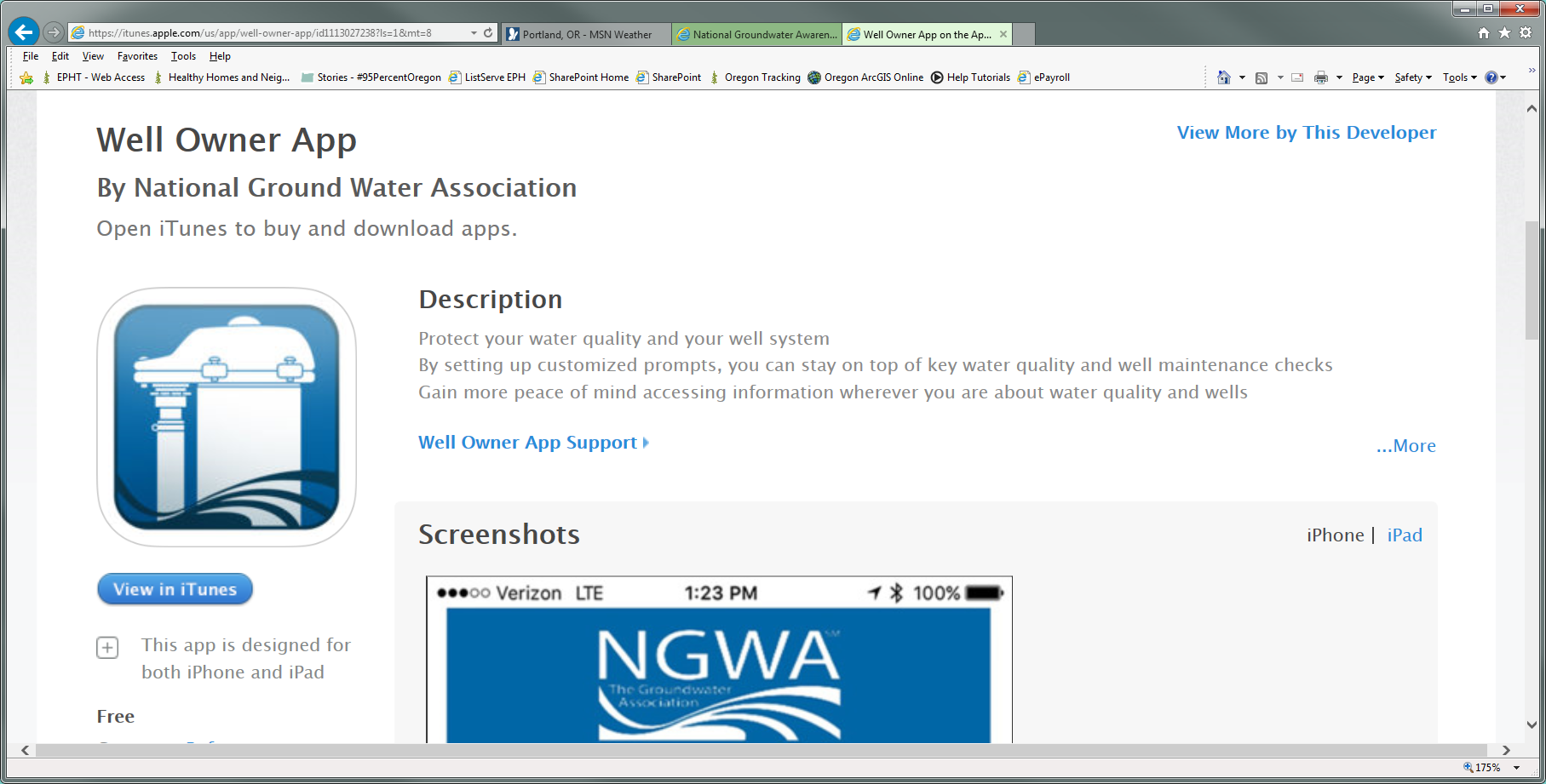This screenshot has width=1546, height=784.
Task: Open the Favorites menu
Action: click(x=137, y=56)
